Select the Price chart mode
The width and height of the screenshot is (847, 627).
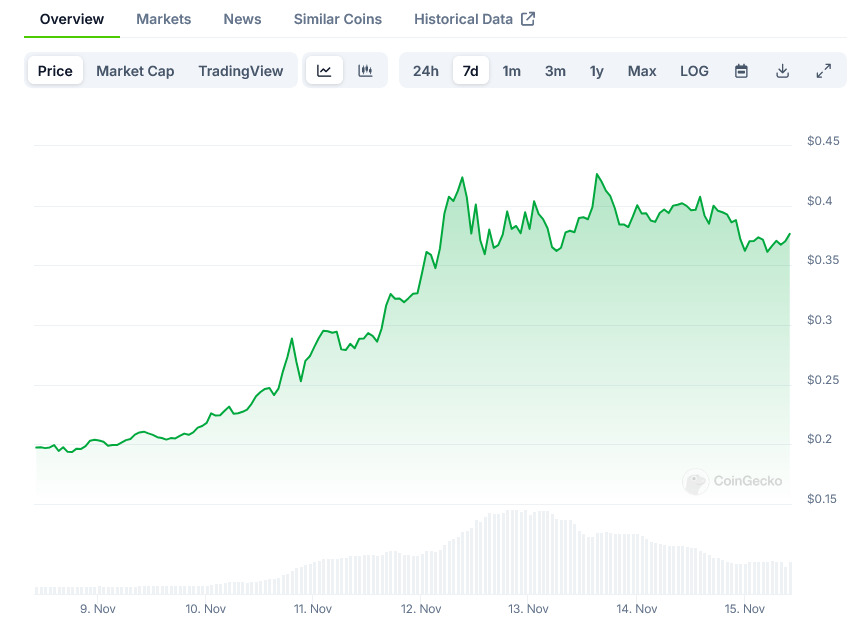(55, 71)
